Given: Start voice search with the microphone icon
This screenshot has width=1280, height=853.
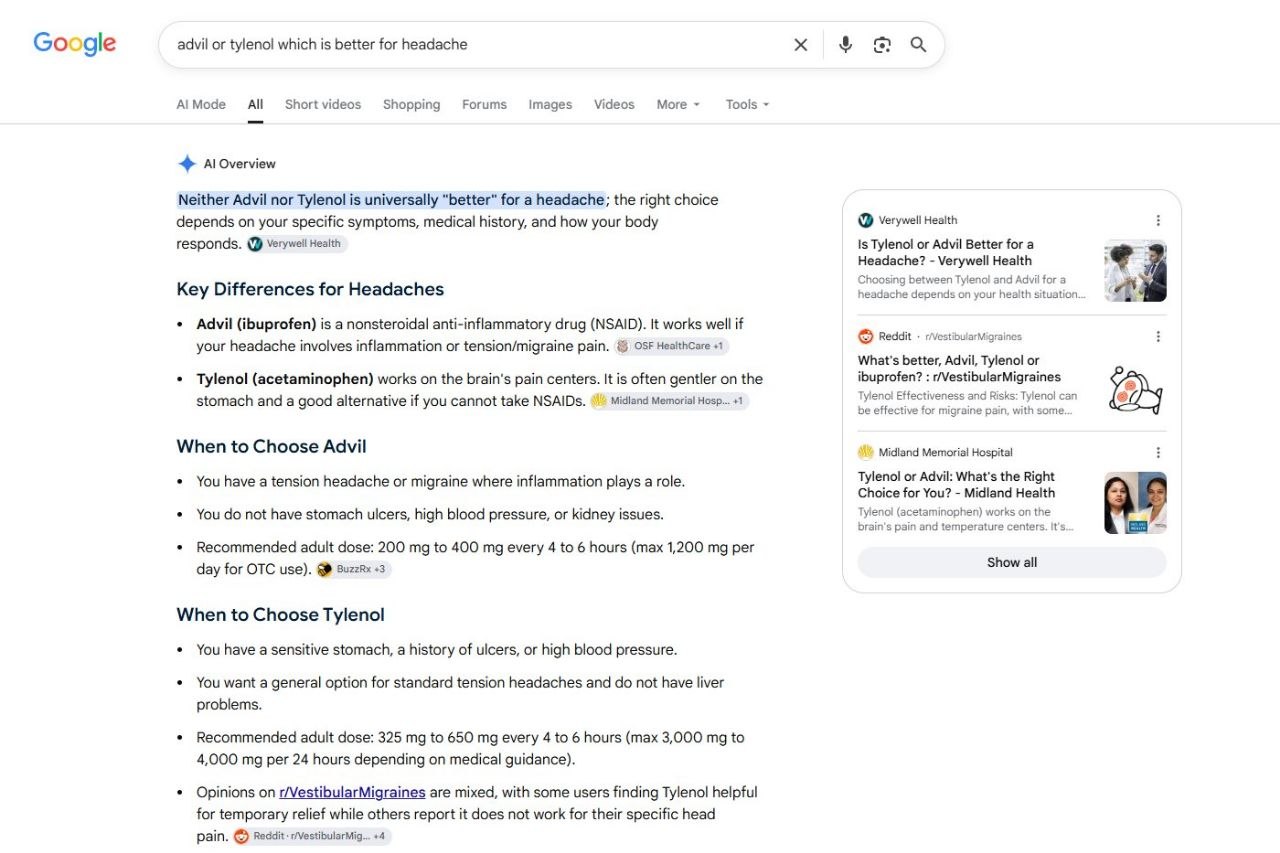Looking at the screenshot, I should (x=846, y=45).
